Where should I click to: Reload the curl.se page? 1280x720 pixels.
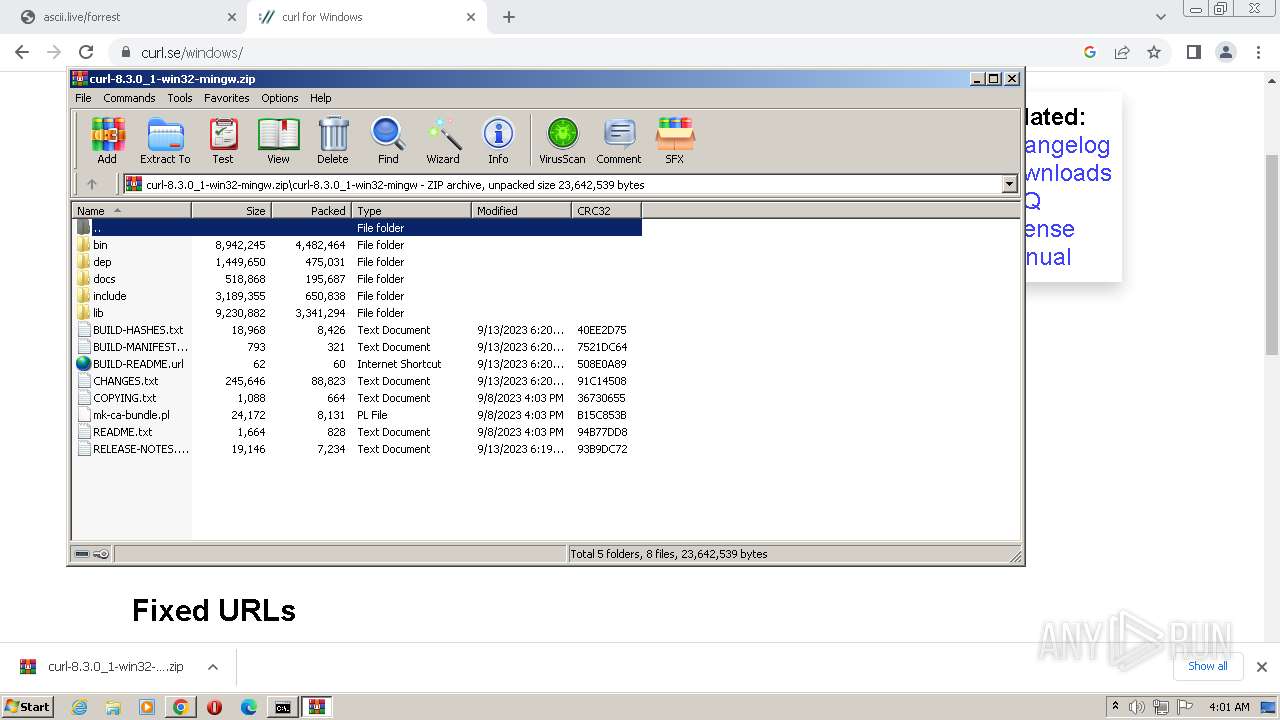[86, 52]
